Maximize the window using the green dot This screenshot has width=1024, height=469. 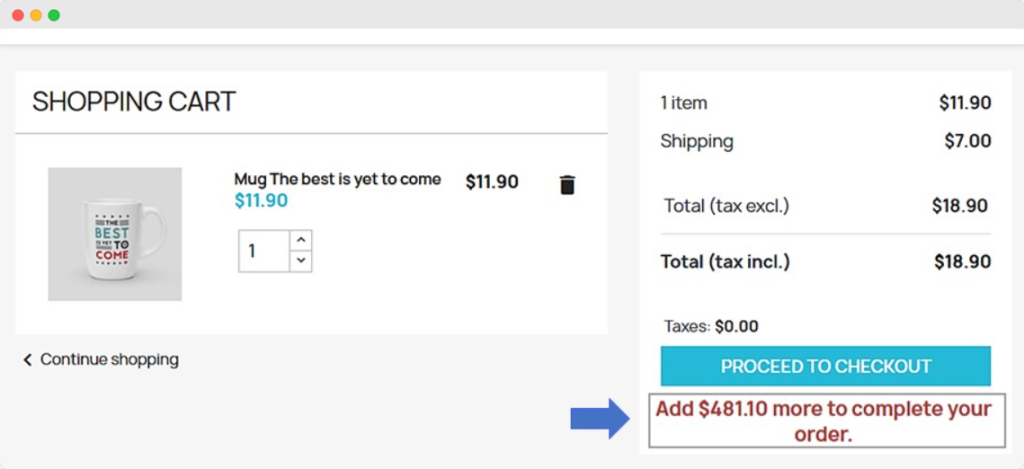(54, 15)
